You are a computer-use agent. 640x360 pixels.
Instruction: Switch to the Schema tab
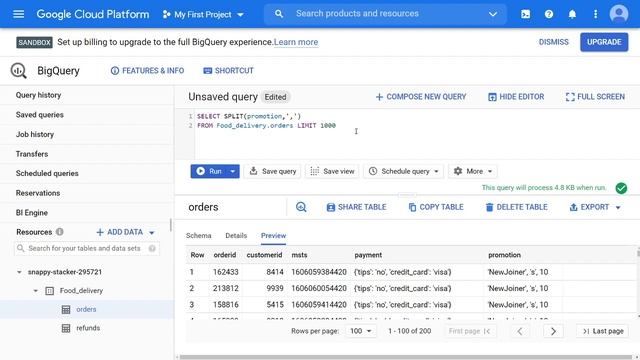198,236
